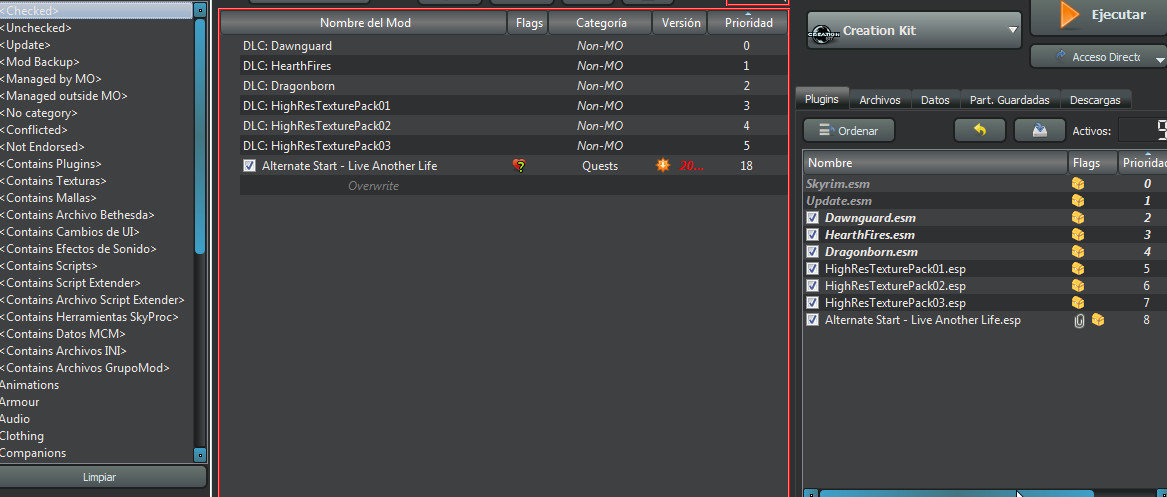1167x497 pixels.
Task: Click the Ejecutar button
Action: click(1099, 16)
